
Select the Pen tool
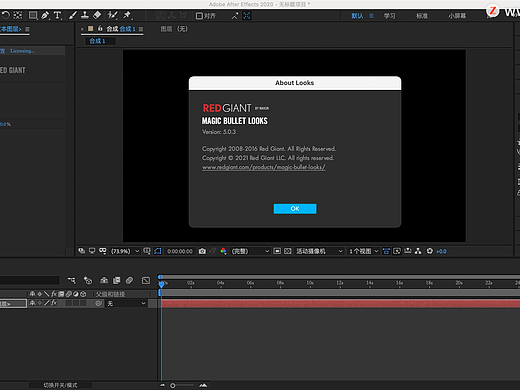point(45,15)
